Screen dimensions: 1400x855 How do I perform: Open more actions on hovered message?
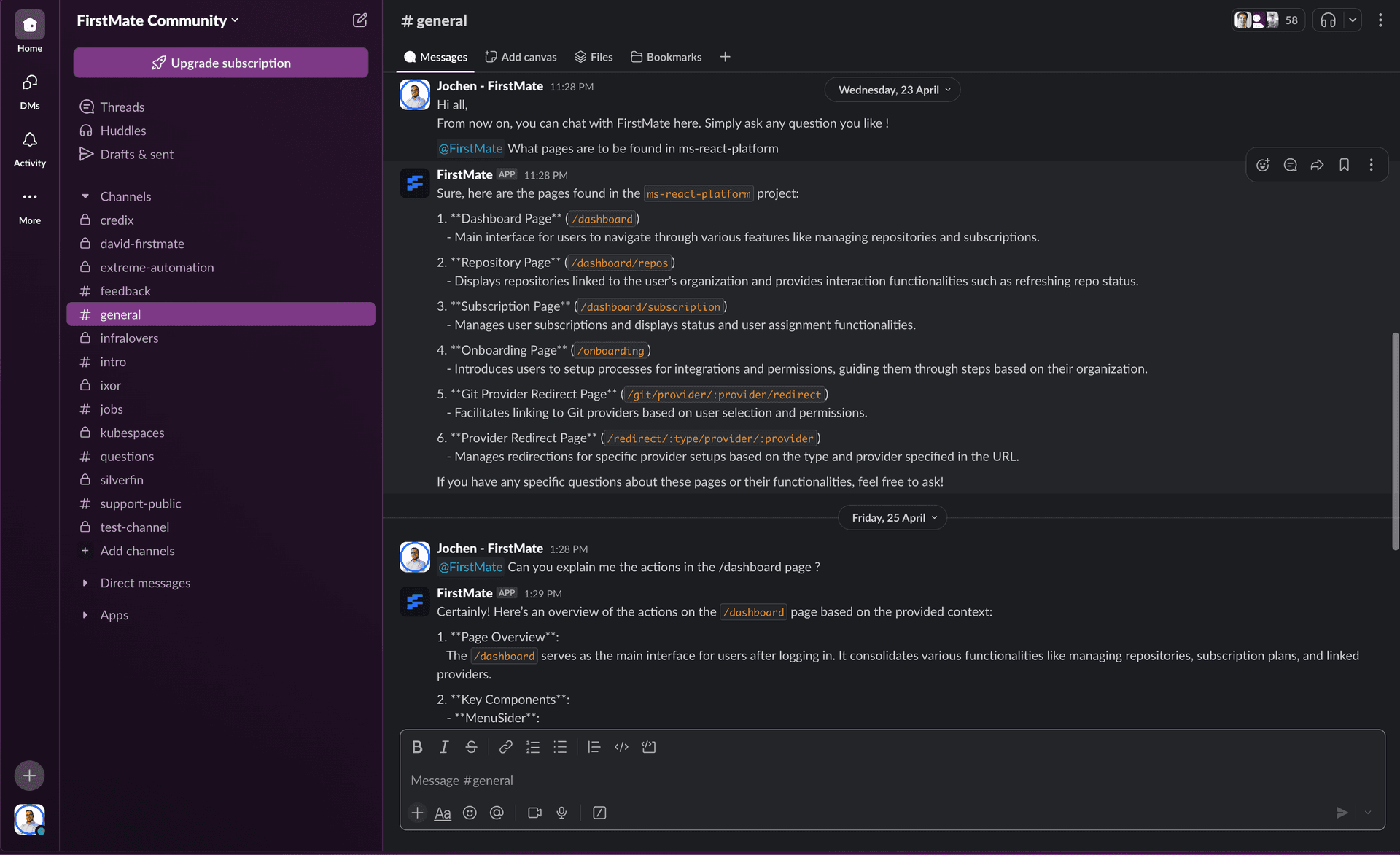1371,165
